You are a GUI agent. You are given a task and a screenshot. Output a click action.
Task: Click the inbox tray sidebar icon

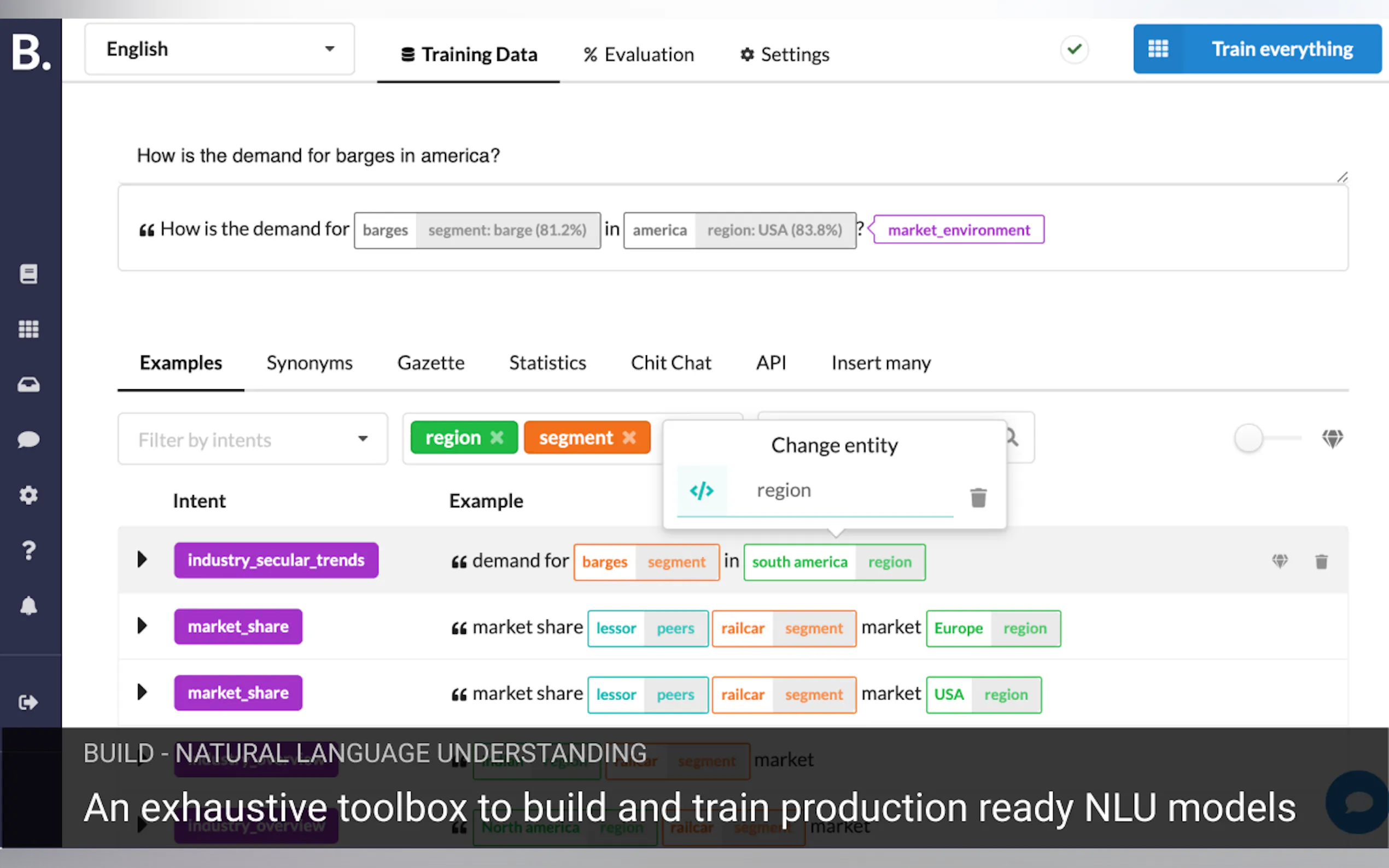29,384
